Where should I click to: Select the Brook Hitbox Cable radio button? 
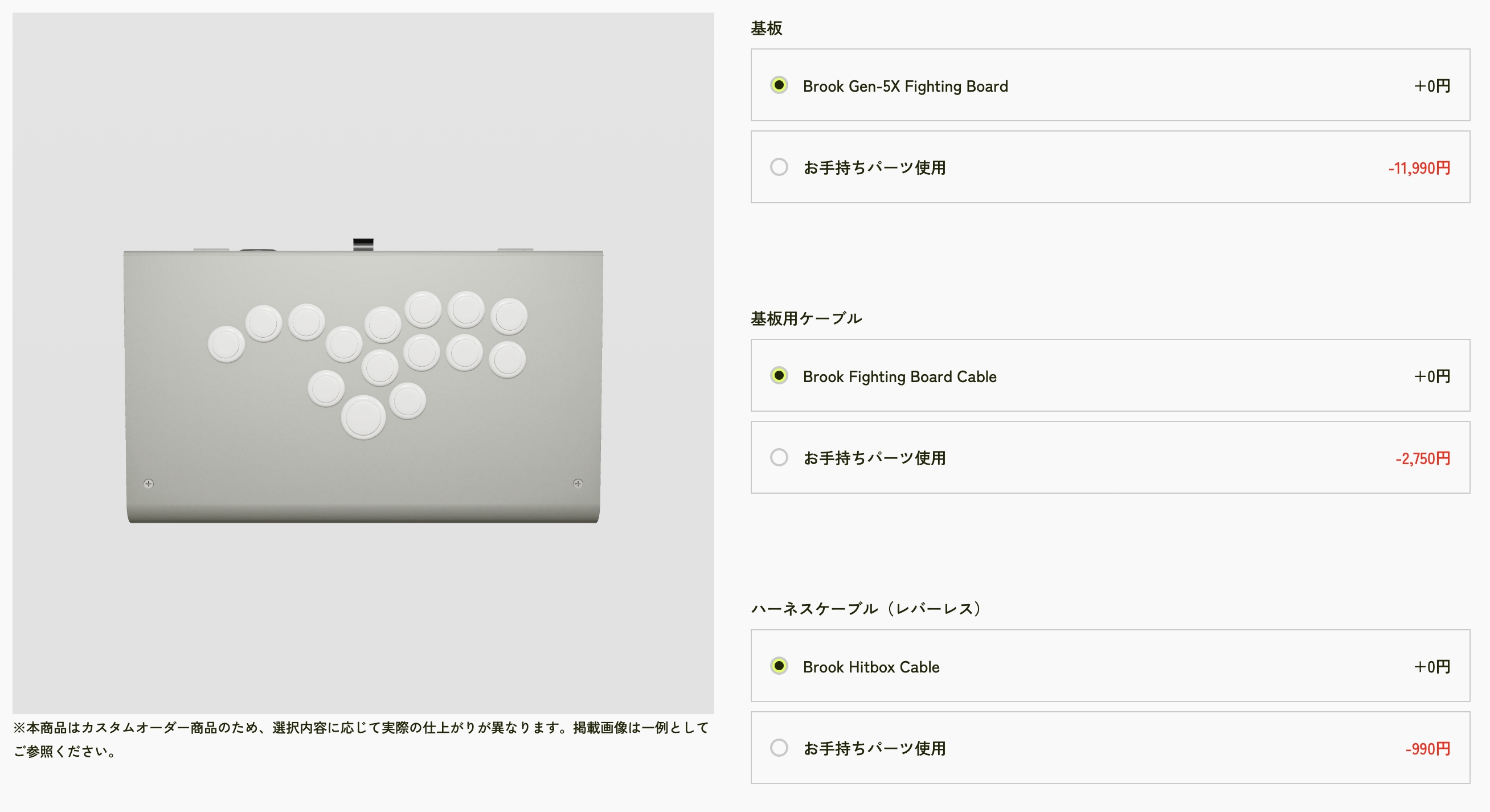coord(780,666)
